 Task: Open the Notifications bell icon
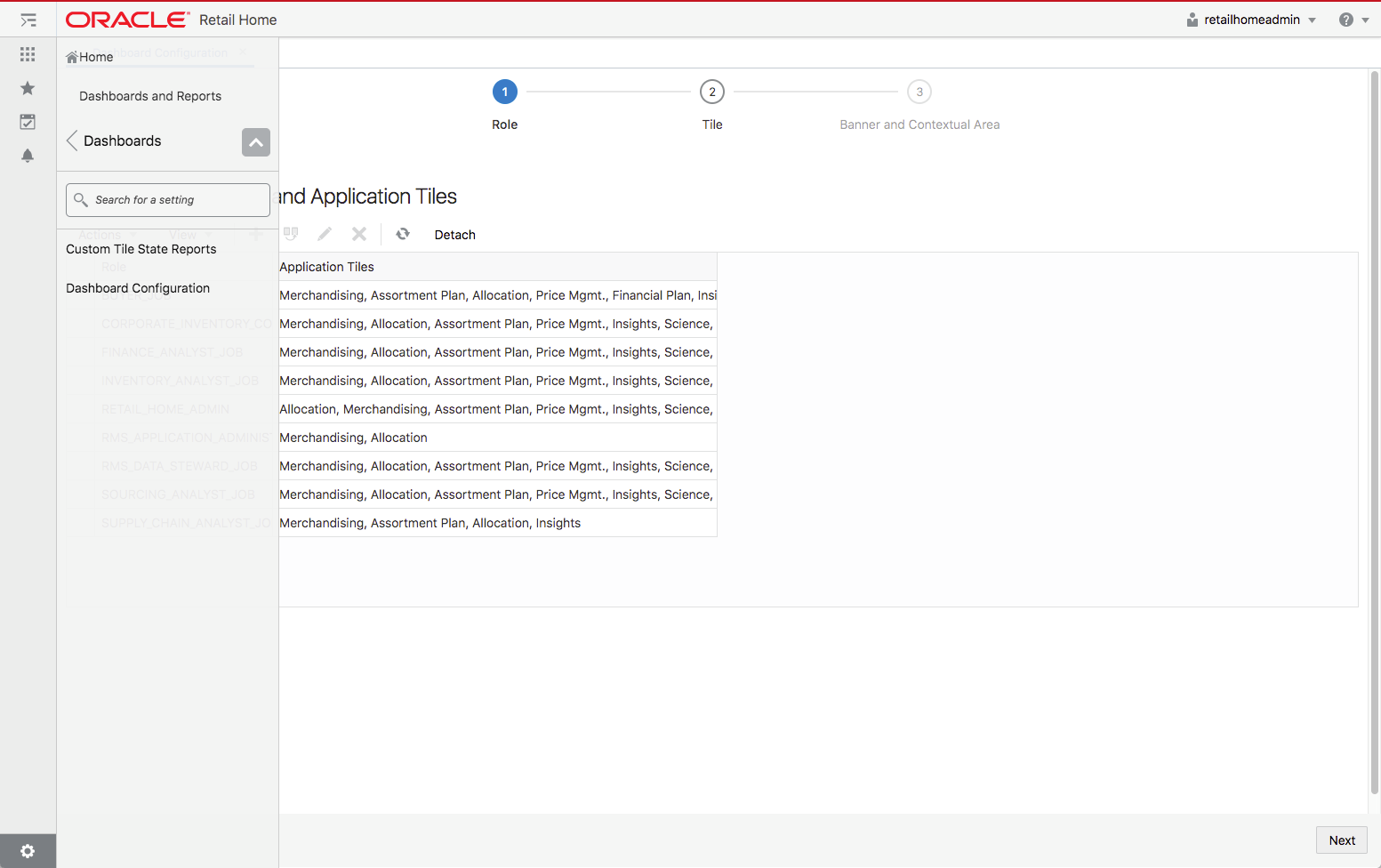pos(28,156)
